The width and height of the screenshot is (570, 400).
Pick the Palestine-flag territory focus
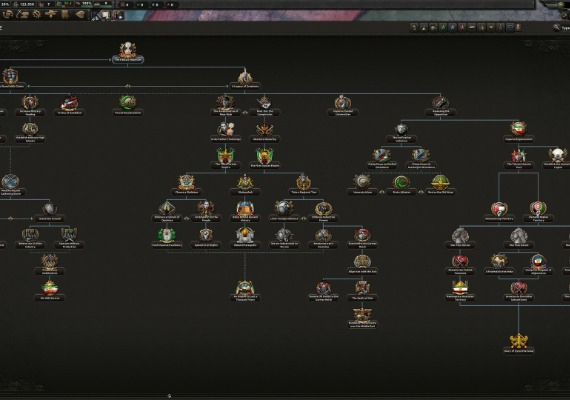(499, 211)
